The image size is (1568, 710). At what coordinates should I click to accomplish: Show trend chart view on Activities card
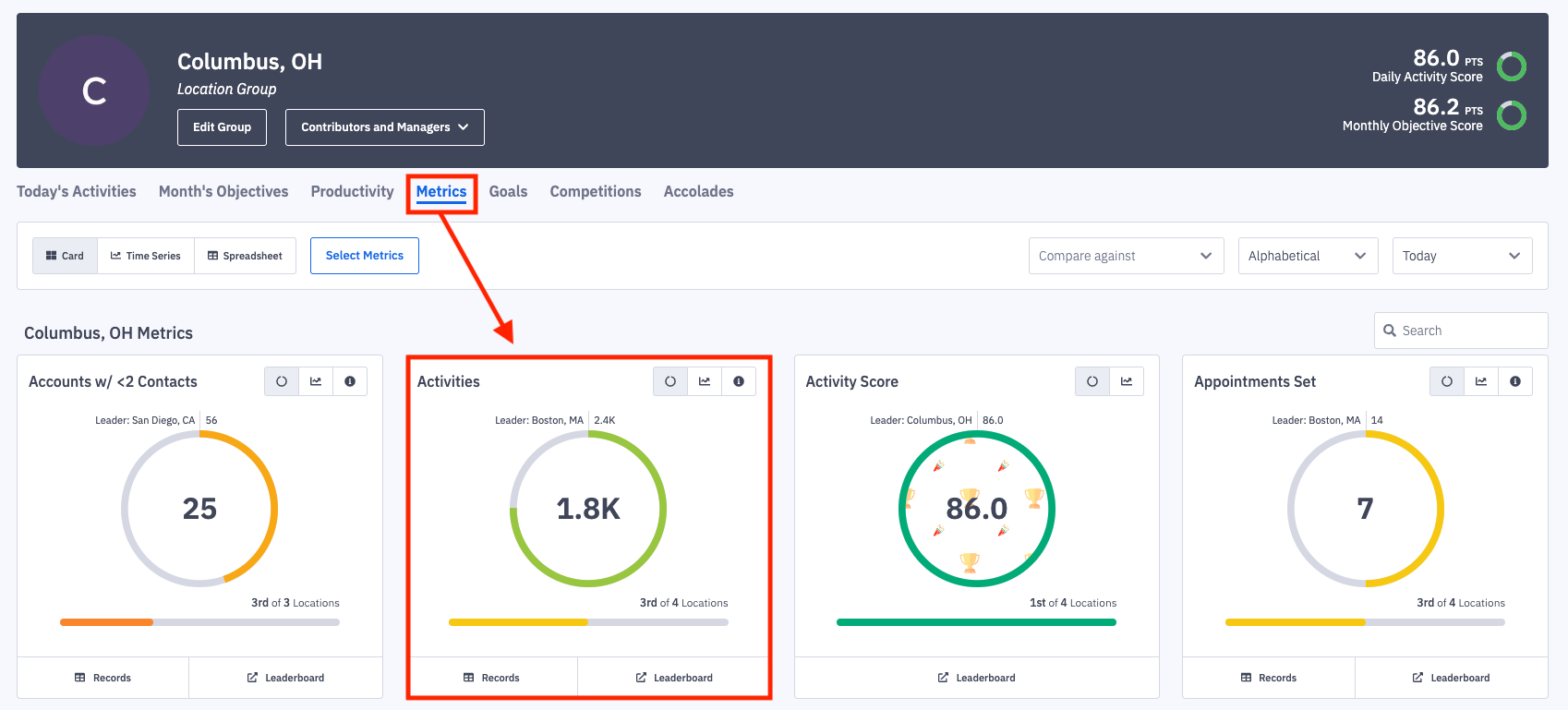(705, 381)
